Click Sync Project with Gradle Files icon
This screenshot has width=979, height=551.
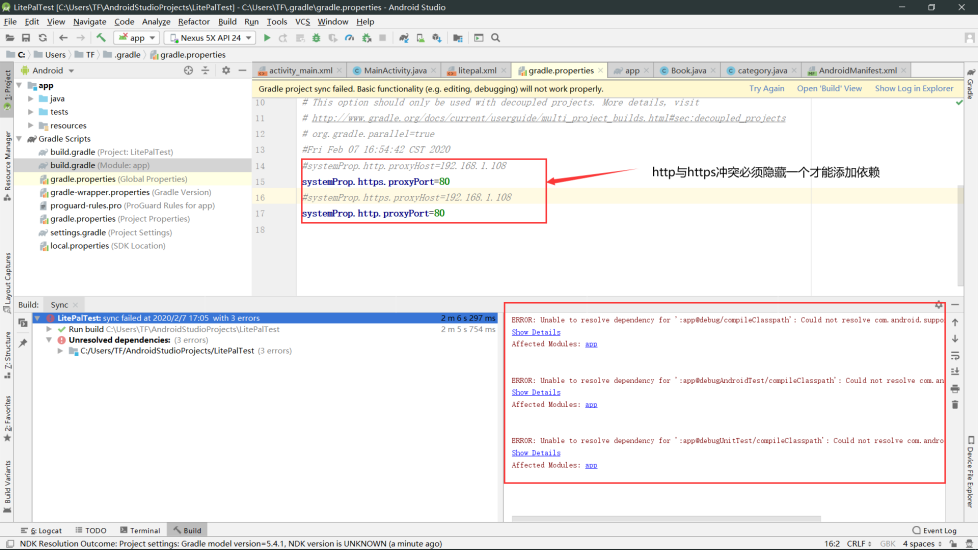tap(404, 38)
